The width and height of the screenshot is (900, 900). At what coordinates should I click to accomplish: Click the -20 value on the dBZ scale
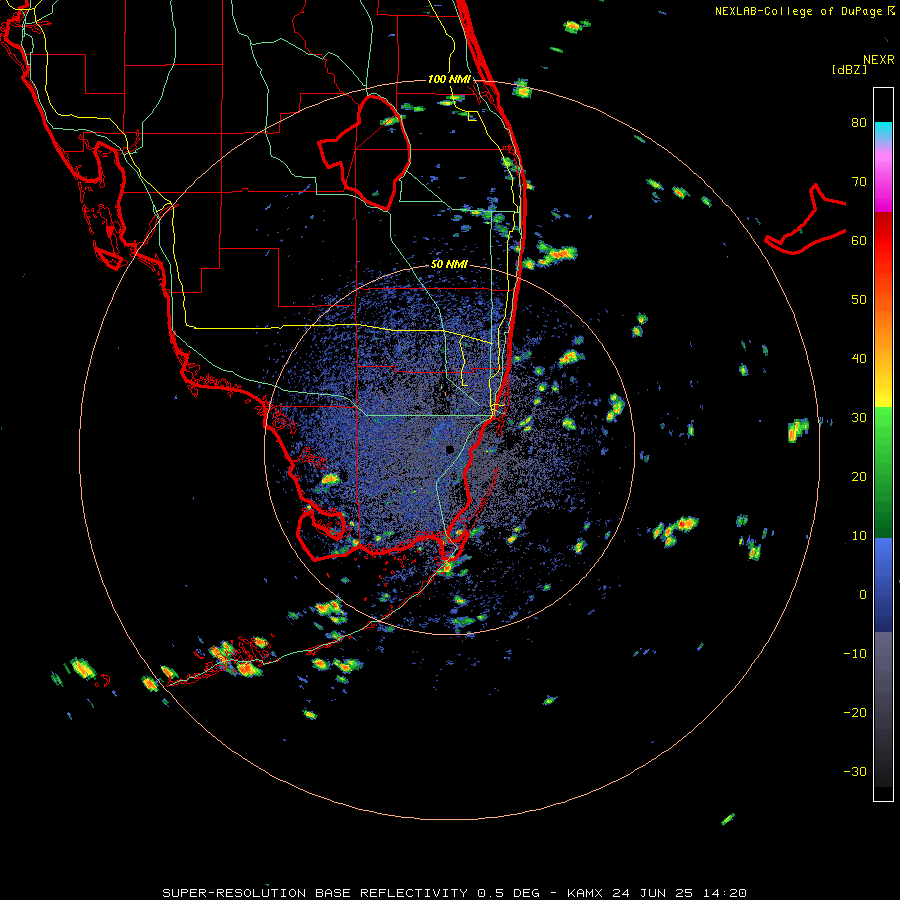(x=855, y=713)
